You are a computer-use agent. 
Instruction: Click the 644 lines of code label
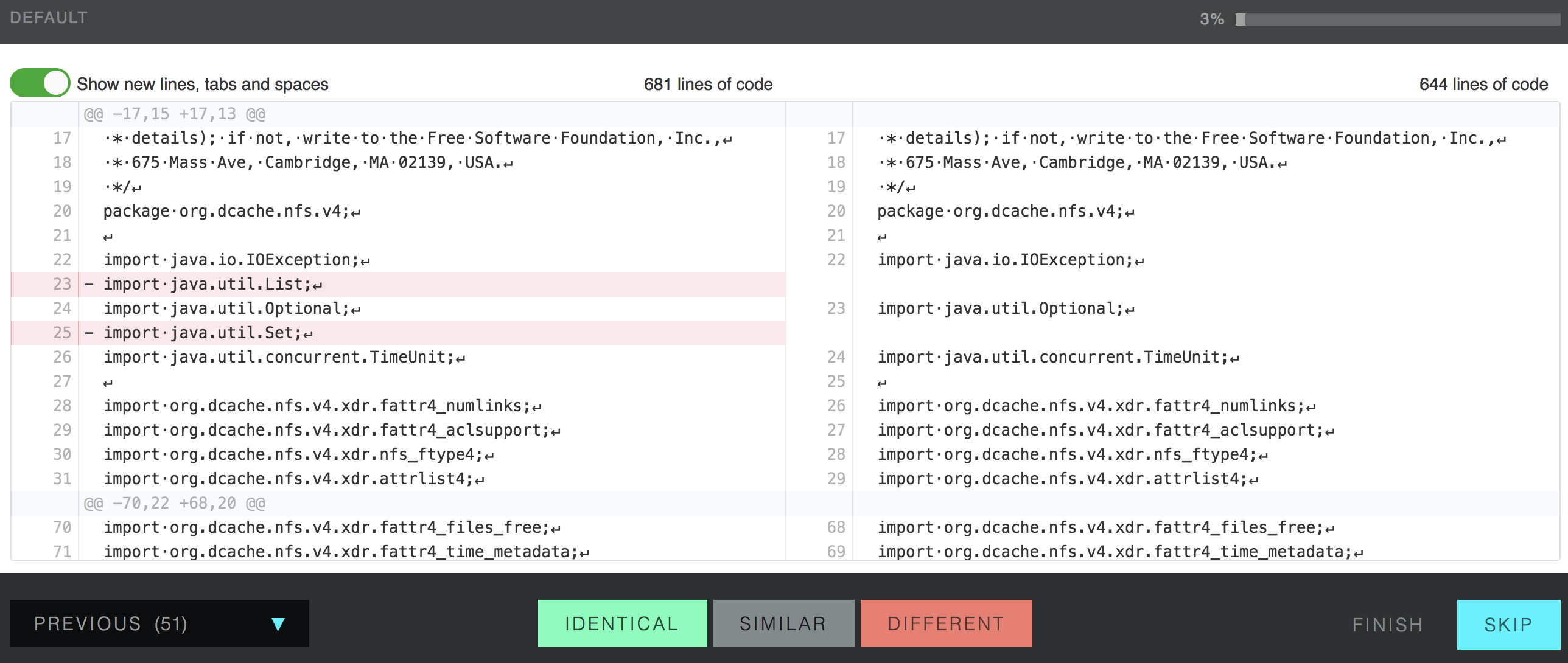pos(1483,84)
